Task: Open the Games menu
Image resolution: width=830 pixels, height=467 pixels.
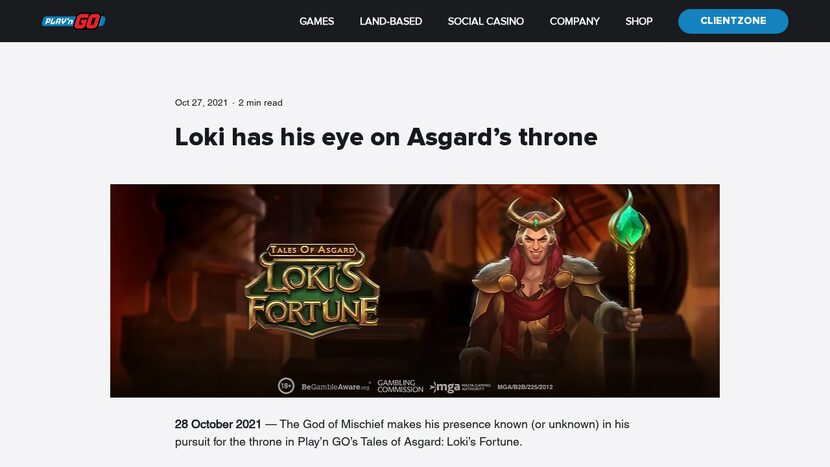Action: click(x=316, y=21)
